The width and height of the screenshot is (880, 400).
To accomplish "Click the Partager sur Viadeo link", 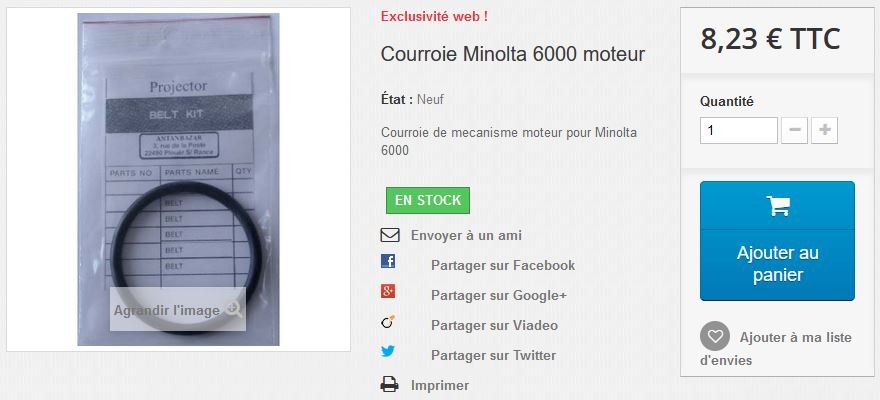I will click(x=494, y=325).
